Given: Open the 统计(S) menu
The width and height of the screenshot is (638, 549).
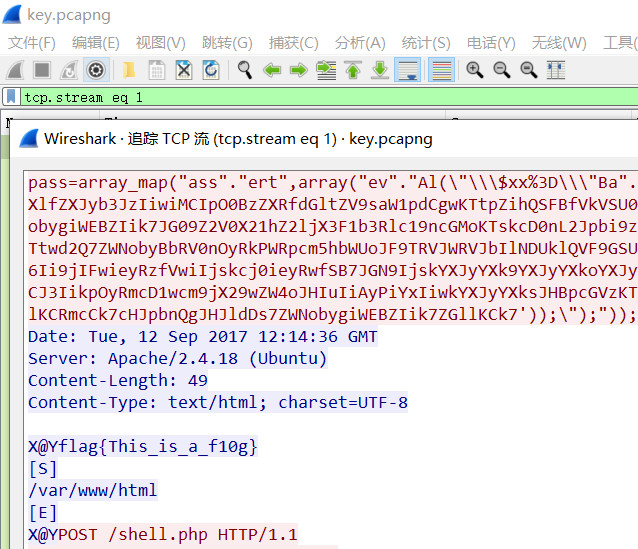Looking at the screenshot, I should (x=426, y=43).
